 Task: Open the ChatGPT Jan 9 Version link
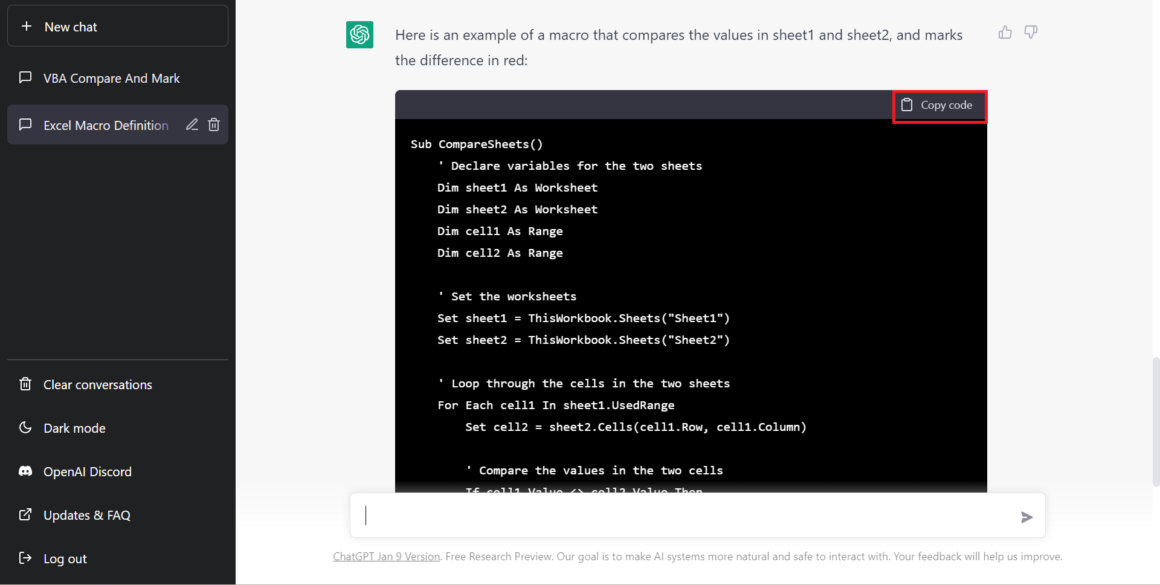pos(386,557)
